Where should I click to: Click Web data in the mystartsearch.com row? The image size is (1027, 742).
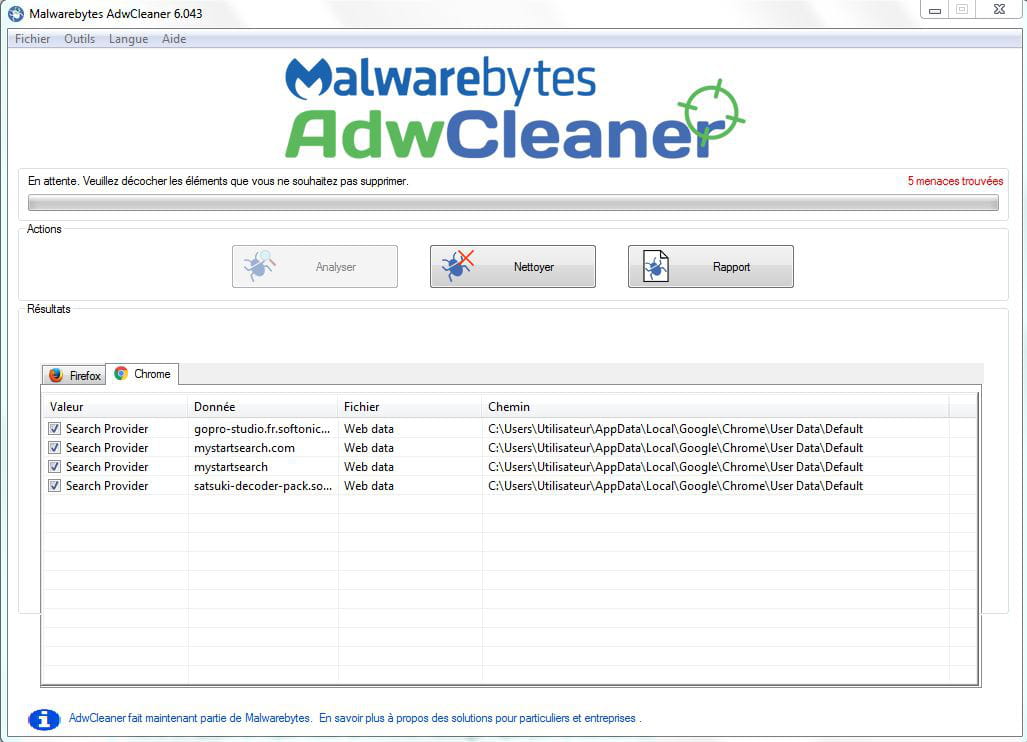pyautogui.click(x=369, y=448)
